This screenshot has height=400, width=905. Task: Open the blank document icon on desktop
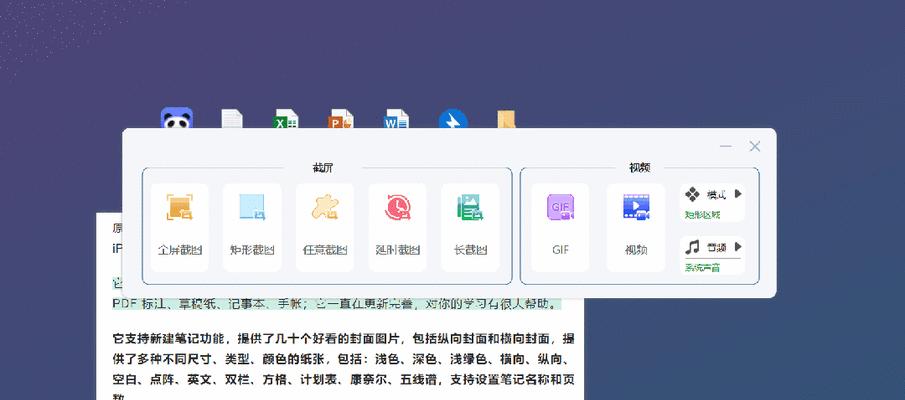coord(232,119)
